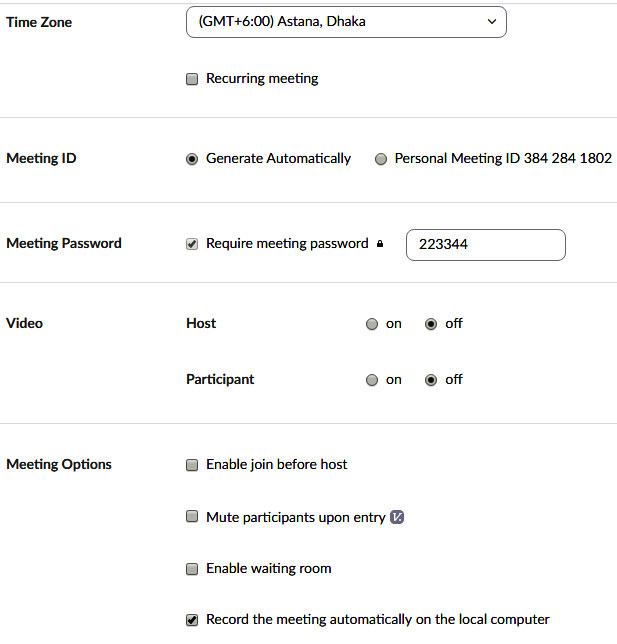
Task: Click the chevron arrow in Time Zone box
Action: [x=490, y=21]
